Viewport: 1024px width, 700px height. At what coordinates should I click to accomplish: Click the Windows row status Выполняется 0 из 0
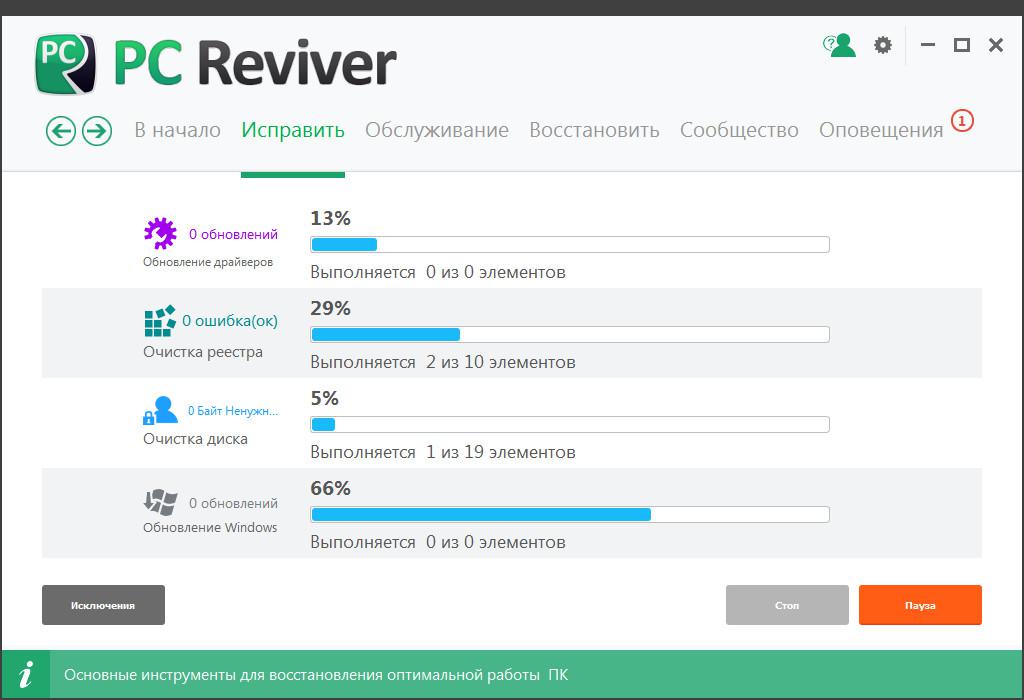pos(438,543)
